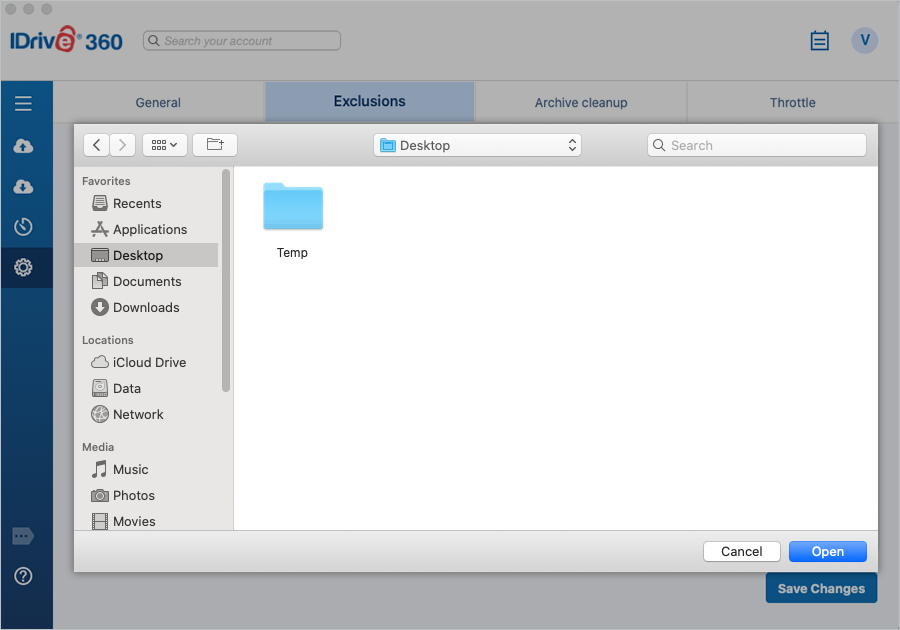The image size is (900, 630).
Task: Open the Desktop location popup menu
Action: coord(477,145)
